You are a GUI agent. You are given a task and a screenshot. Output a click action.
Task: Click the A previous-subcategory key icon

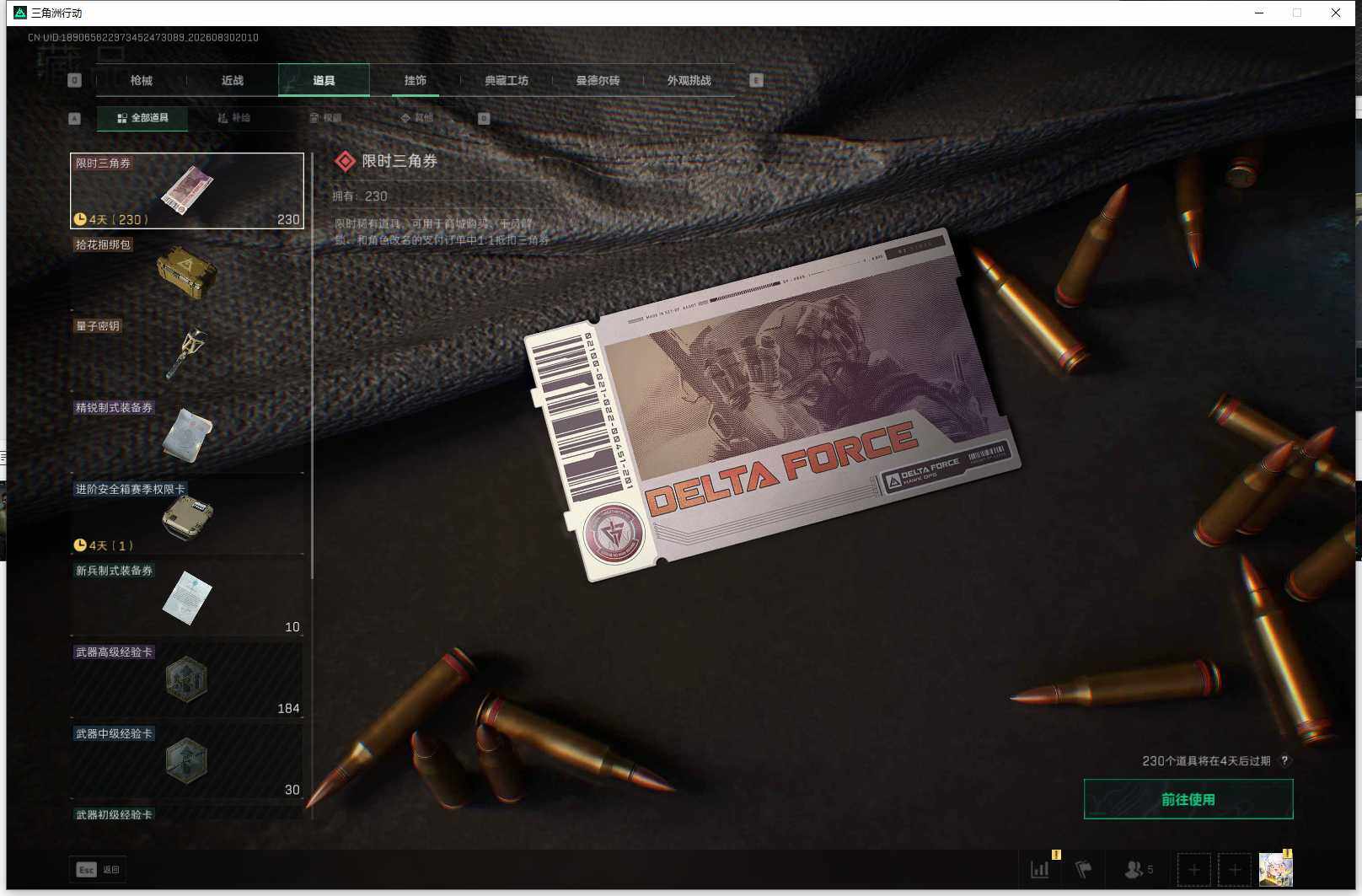coord(74,118)
